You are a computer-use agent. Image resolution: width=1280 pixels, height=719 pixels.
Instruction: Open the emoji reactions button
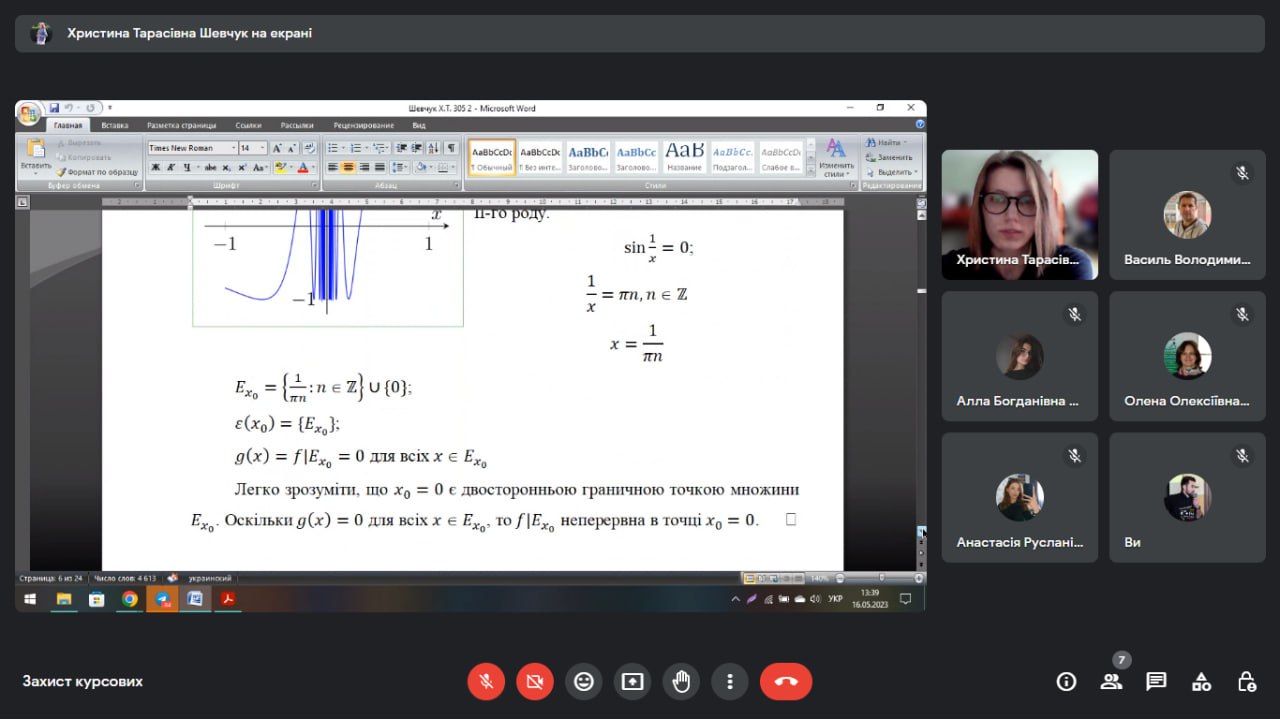583,682
